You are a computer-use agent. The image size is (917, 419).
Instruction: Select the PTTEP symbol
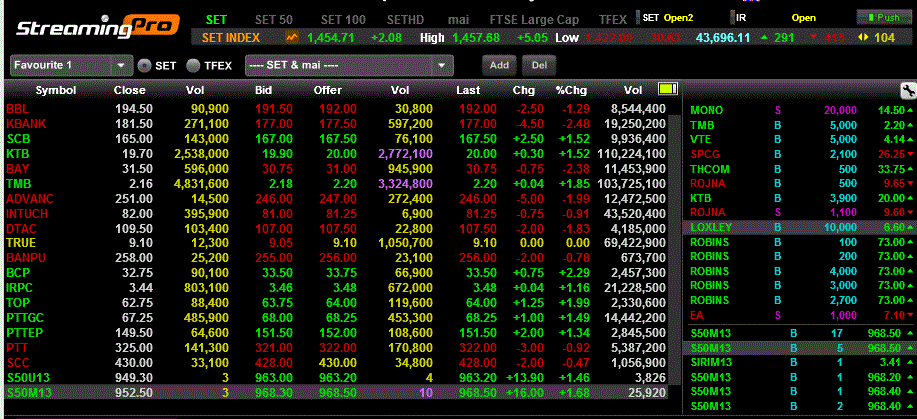point(25,332)
